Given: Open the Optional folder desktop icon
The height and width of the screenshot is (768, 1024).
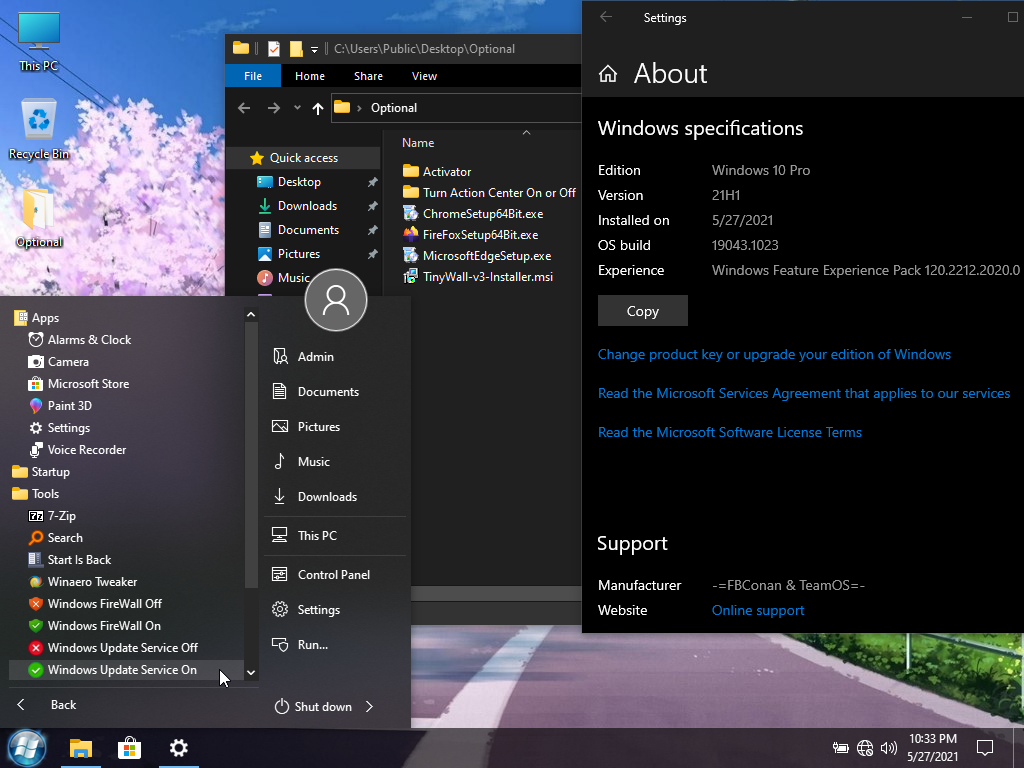Looking at the screenshot, I should pyautogui.click(x=39, y=218).
